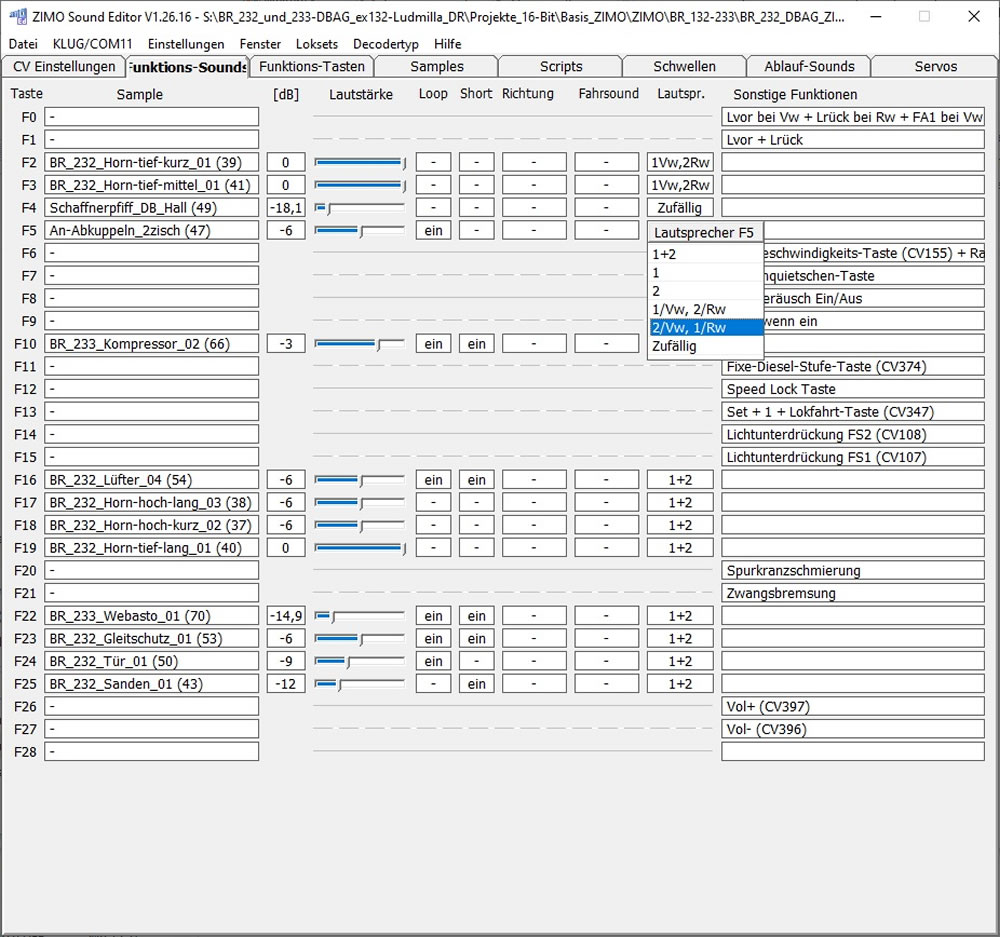Click 'Lichtunterdrückung FS2 (CV108)' field
Screen dimensions: 1000x937
(853, 434)
